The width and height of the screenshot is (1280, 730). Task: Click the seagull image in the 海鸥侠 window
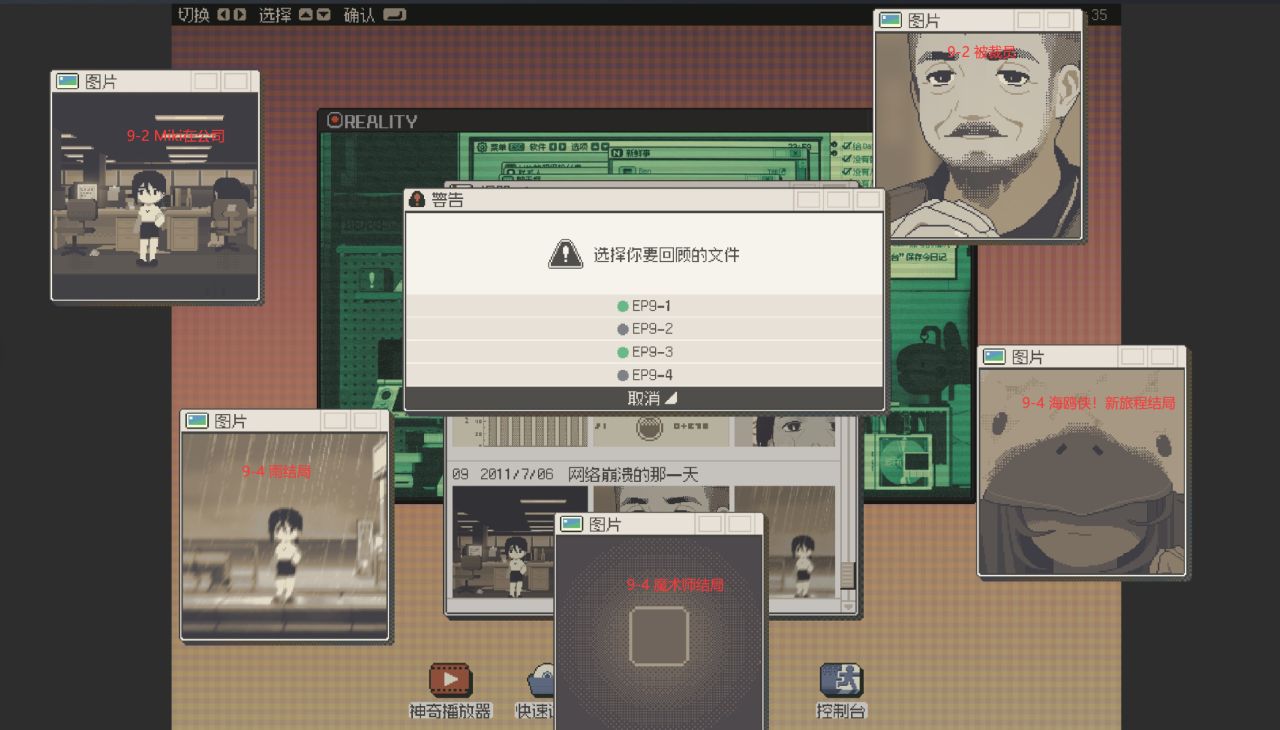1081,473
